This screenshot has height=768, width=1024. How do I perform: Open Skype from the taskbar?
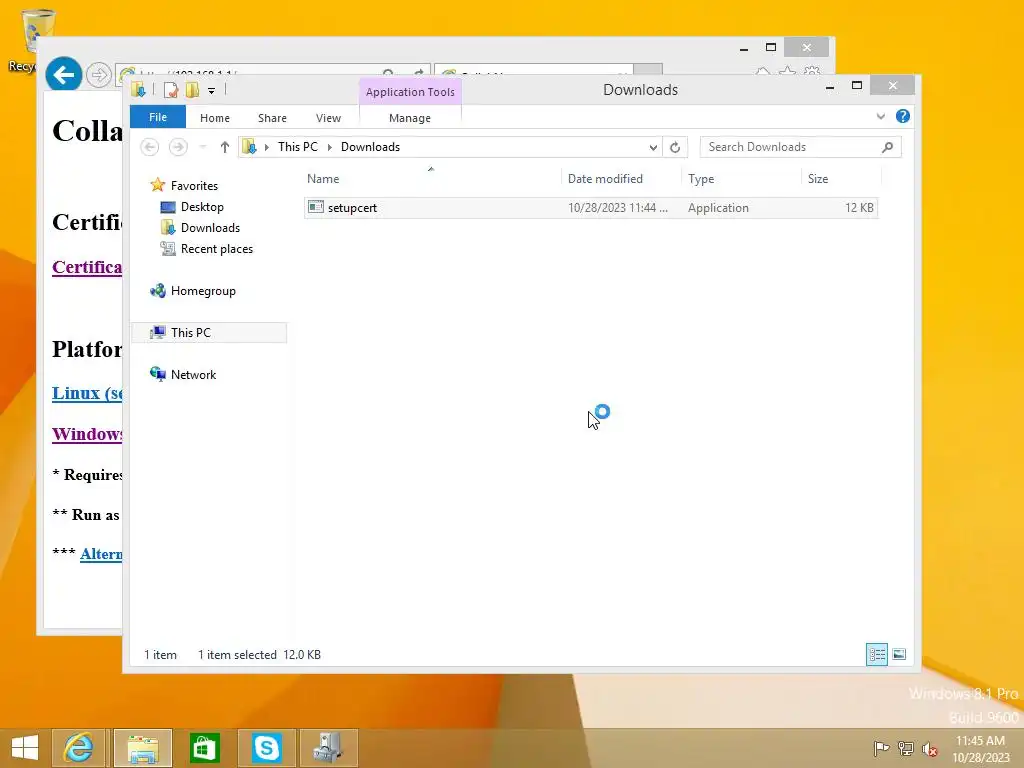266,748
